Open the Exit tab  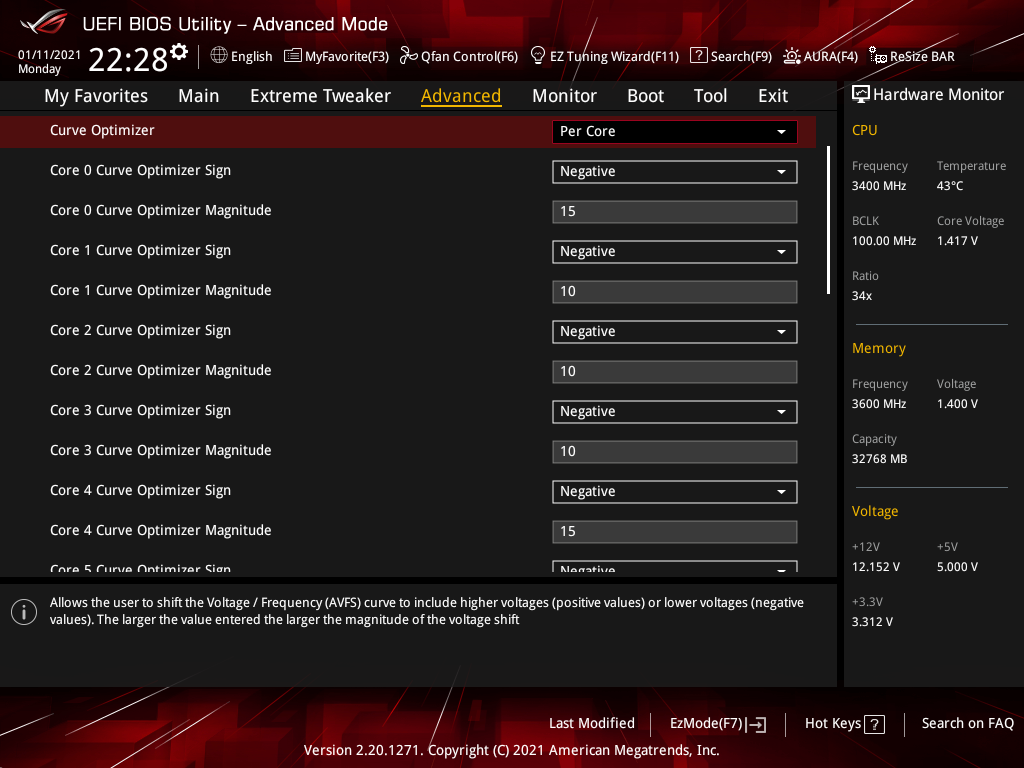pos(773,96)
